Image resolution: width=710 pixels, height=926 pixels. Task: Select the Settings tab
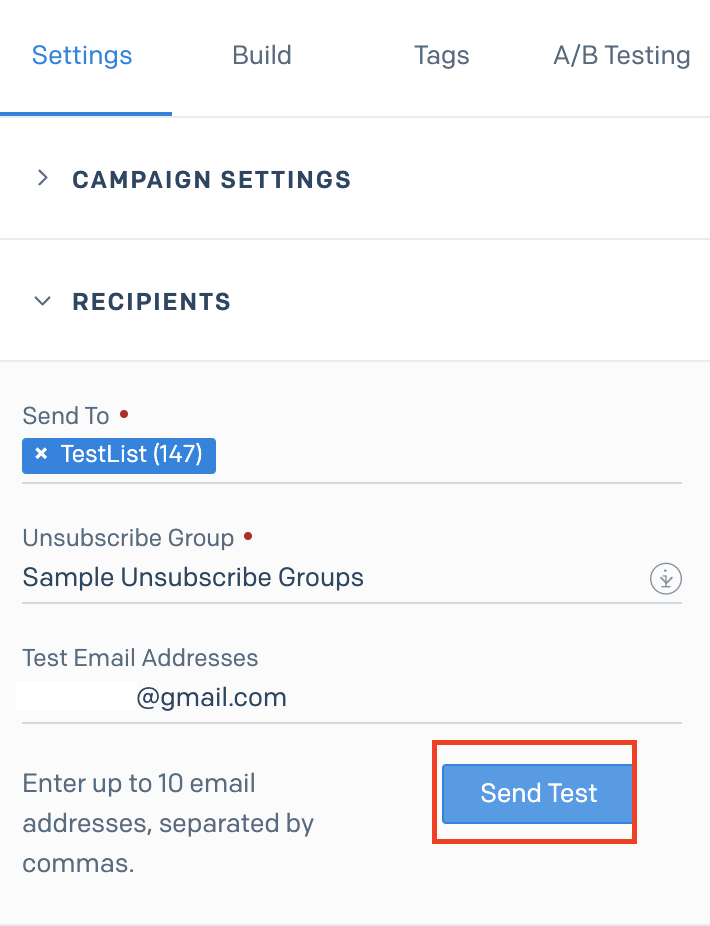pos(82,56)
